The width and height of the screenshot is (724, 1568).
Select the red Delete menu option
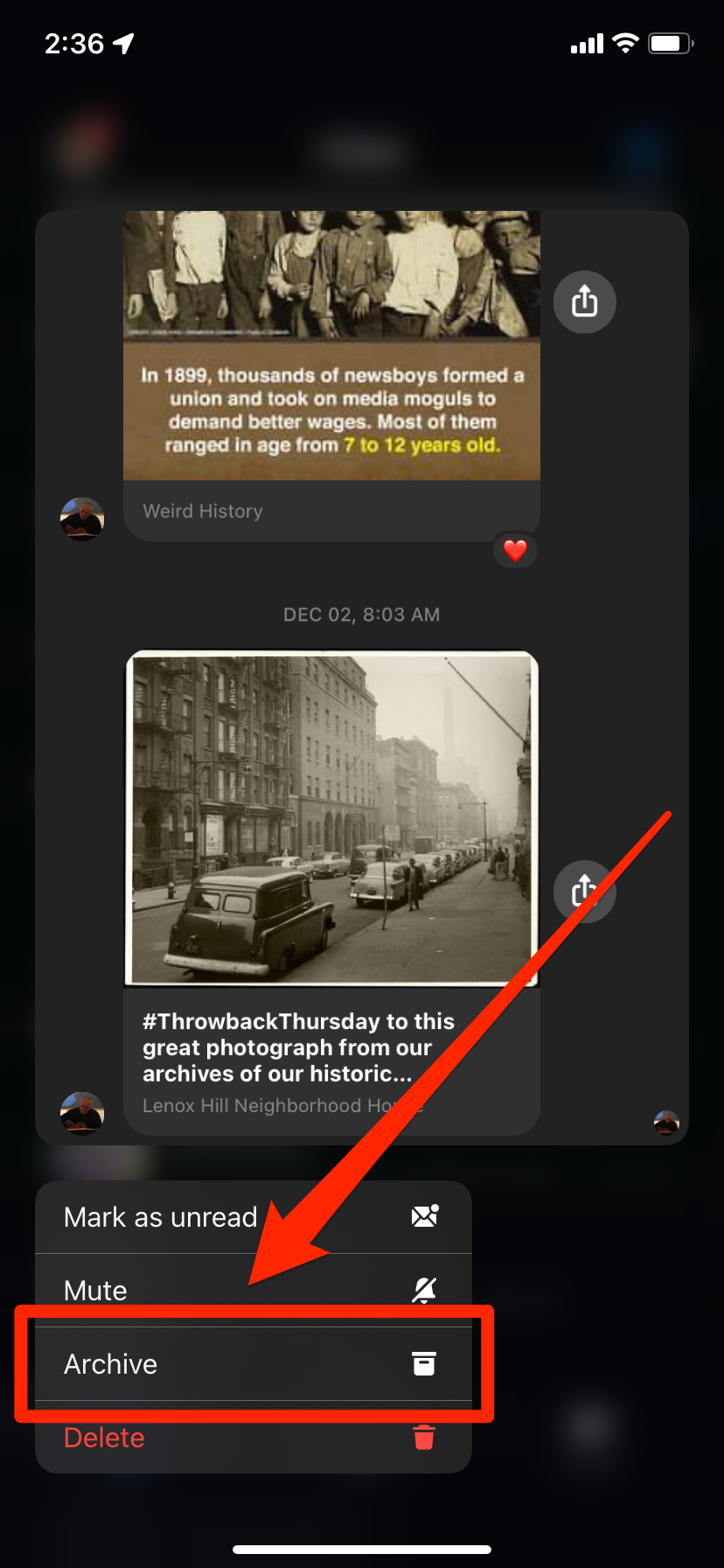[x=254, y=1438]
